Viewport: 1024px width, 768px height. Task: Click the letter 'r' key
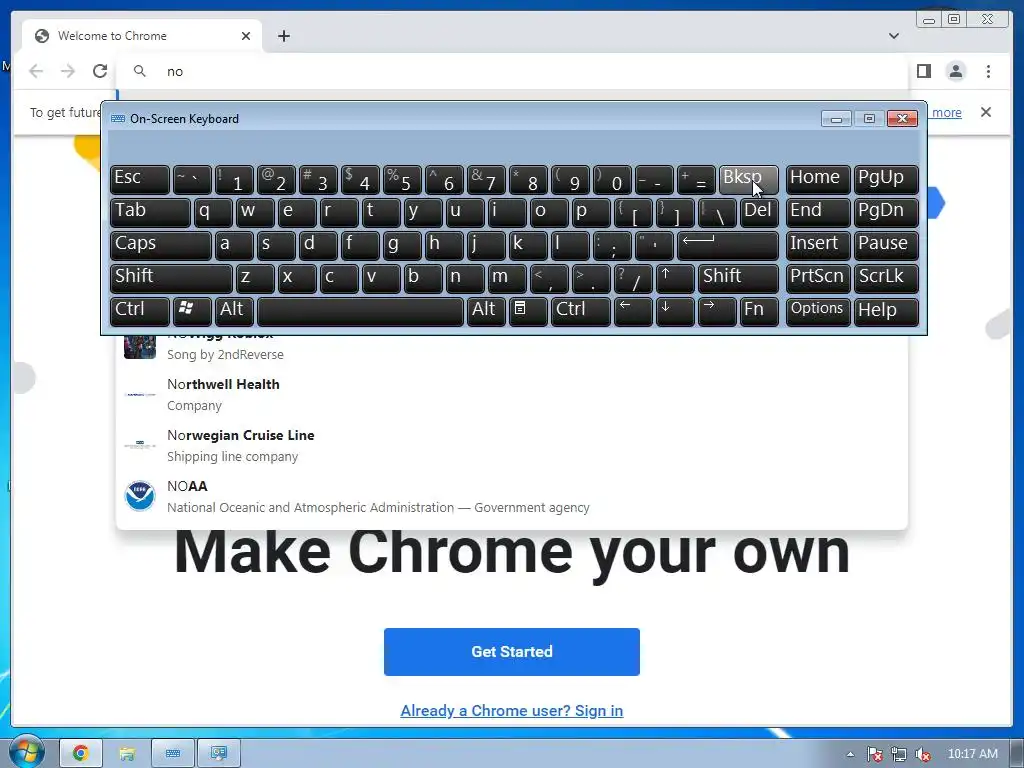(x=339, y=213)
